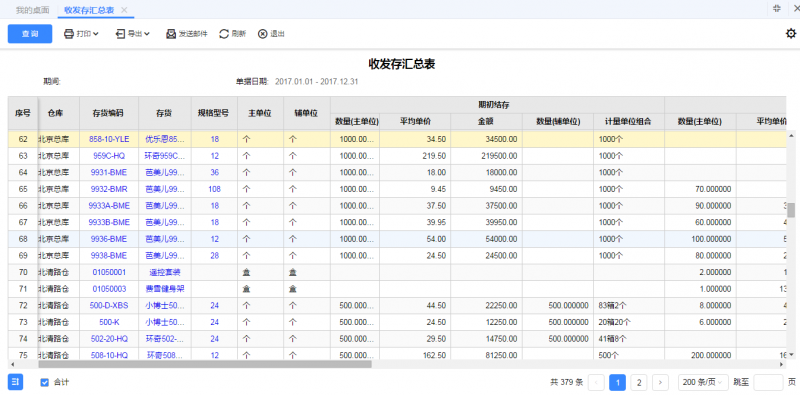Viewport: 800px width, 395px height.
Task: Click the 主单位 column header
Action: (x=260, y=113)
